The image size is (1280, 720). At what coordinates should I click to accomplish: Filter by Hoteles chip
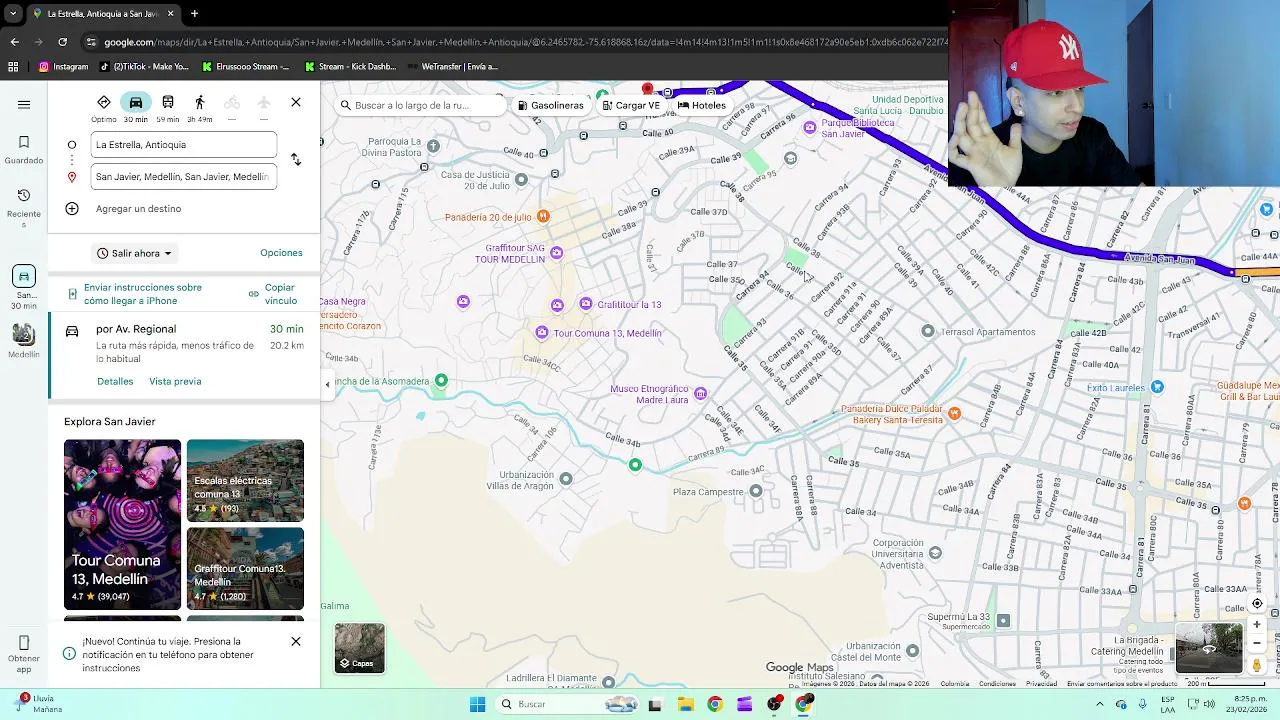(701, 105)
